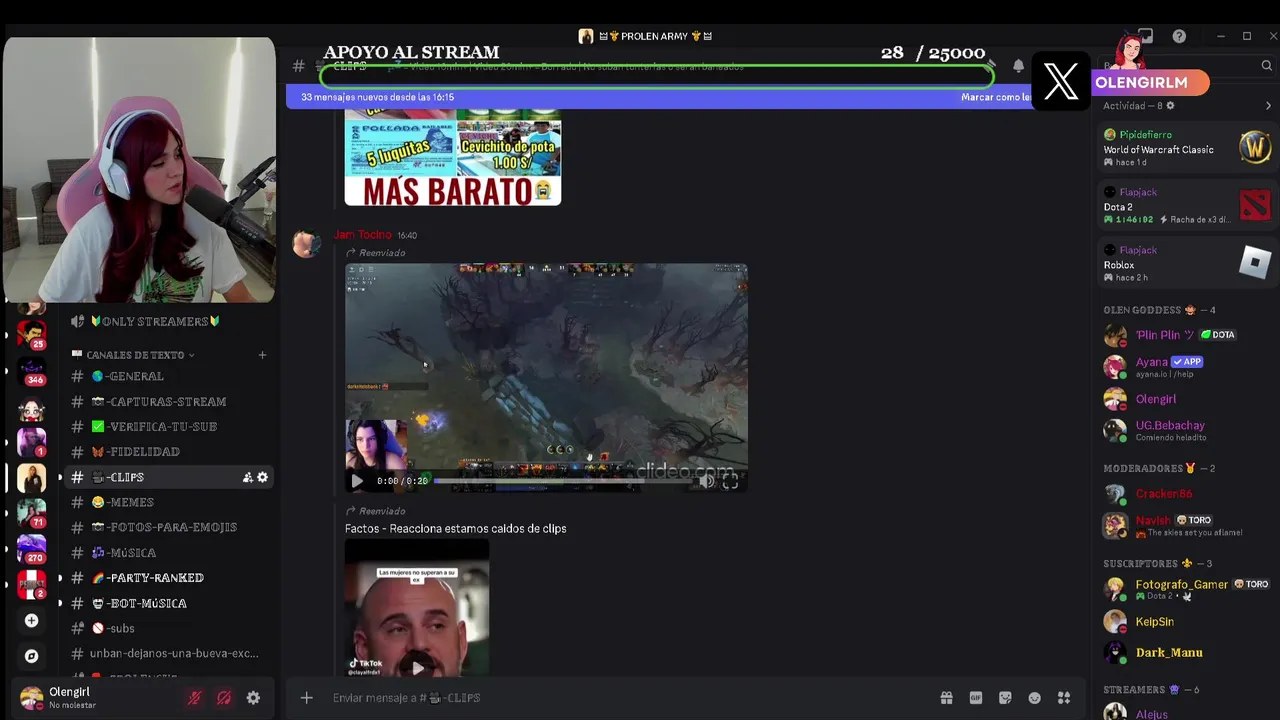Toggle headphone deafen in user panel
This screenshot has width=1280, height=720.
(224, 698)
